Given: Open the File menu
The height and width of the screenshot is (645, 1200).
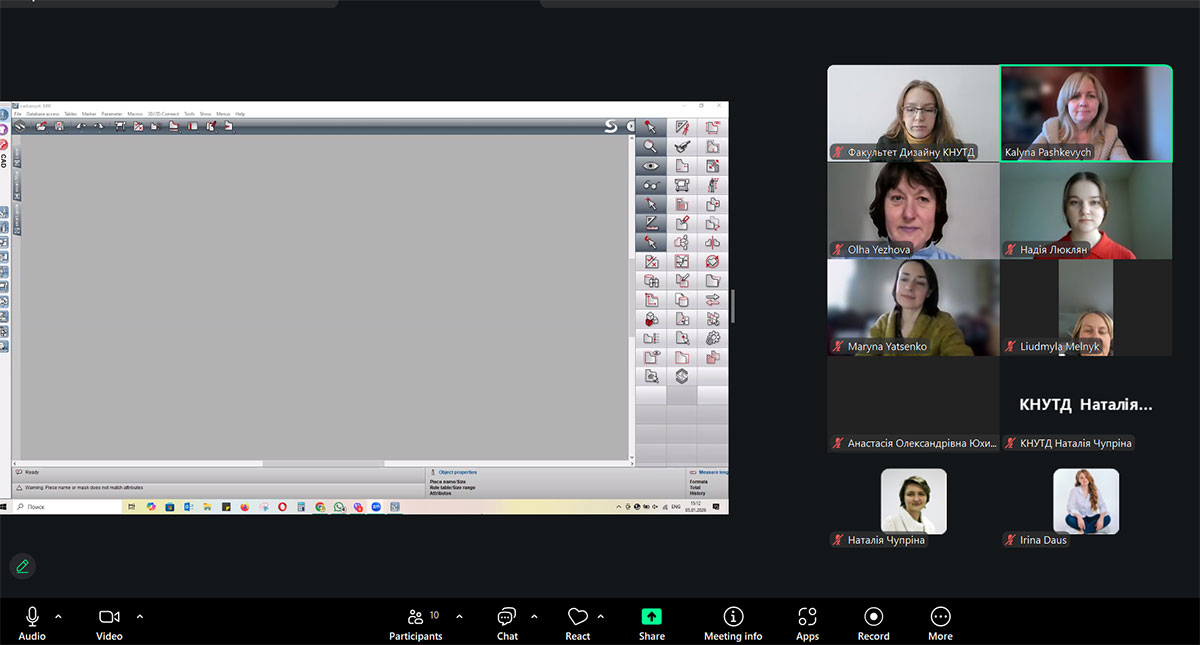Looking at the screenshot, I should pyautogui.click(x=18, y=114).
